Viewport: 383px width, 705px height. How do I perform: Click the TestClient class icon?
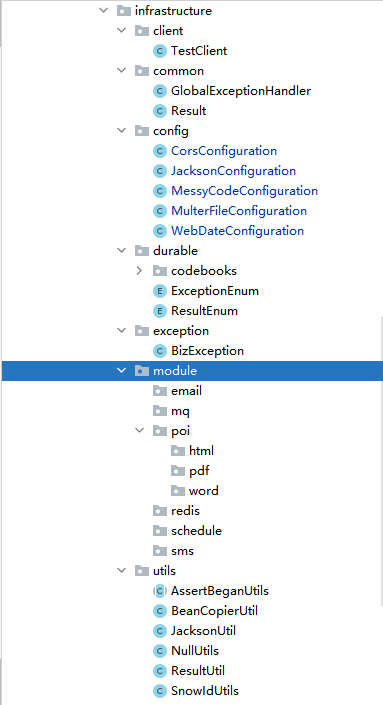(x=160, y=51)
